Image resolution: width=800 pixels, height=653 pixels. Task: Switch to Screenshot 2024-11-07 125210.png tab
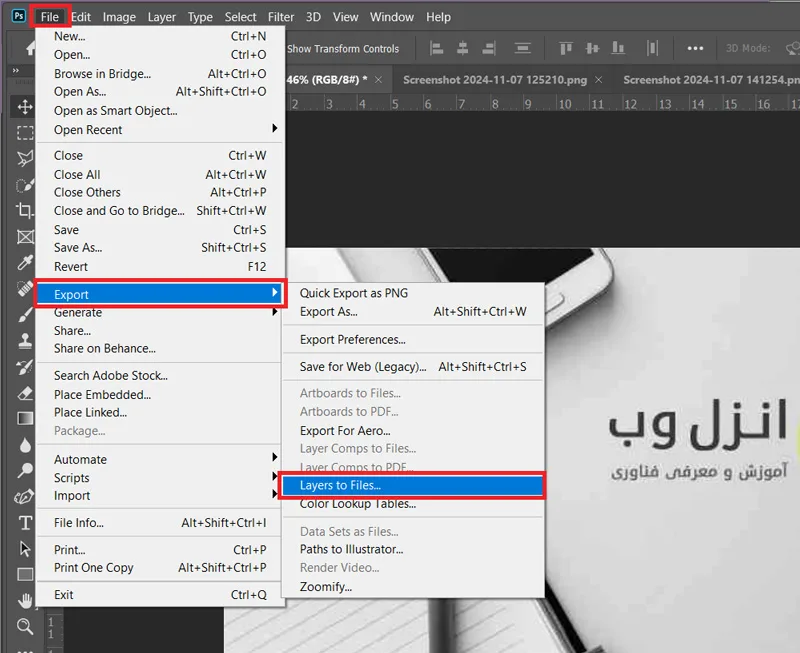coord(495,80)
